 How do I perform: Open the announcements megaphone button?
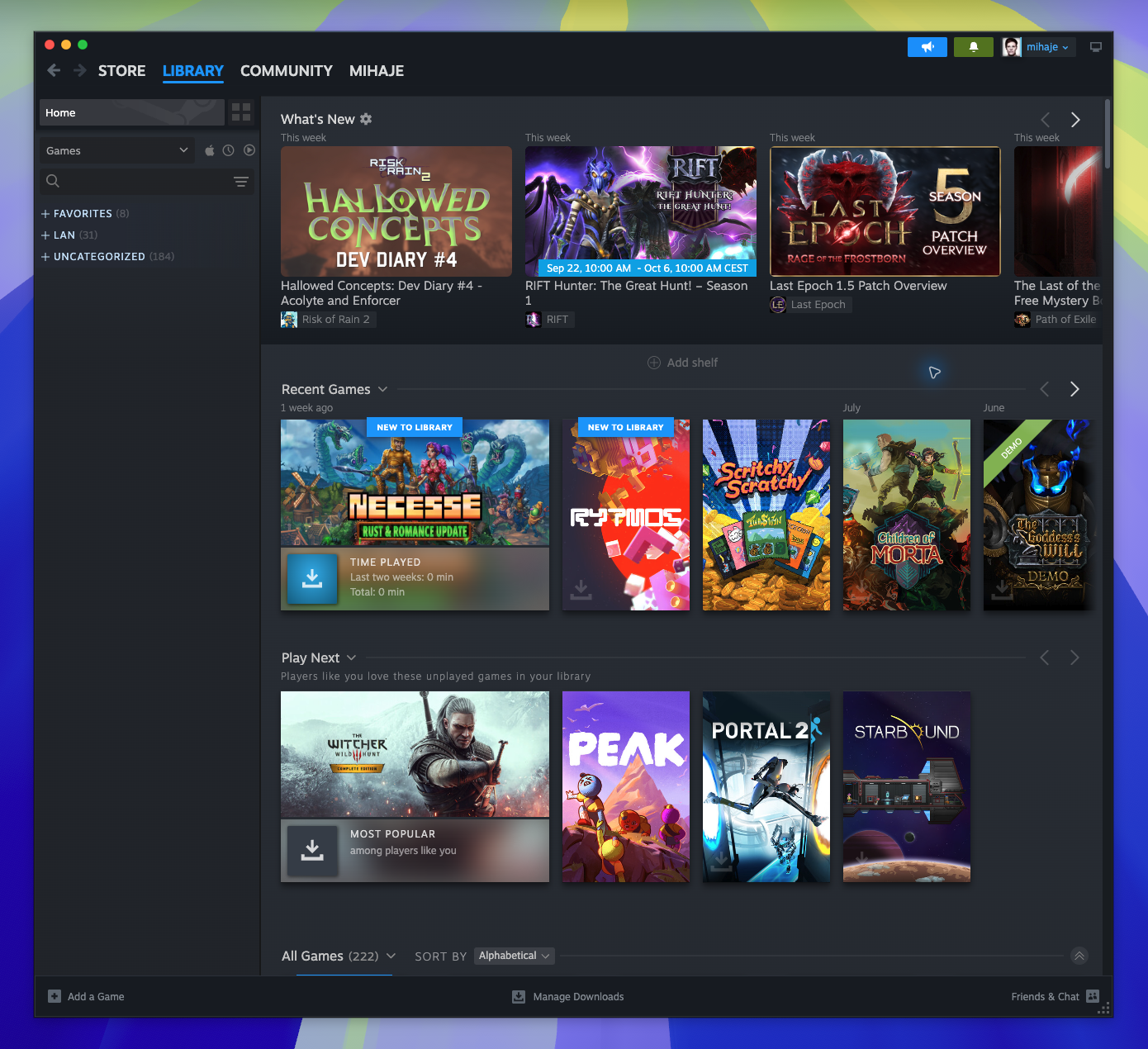coord(927,47)
